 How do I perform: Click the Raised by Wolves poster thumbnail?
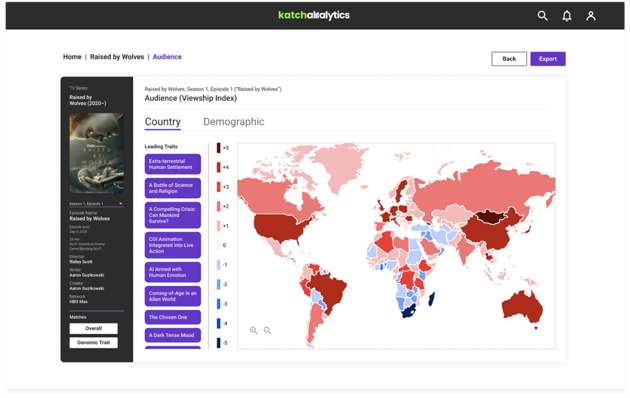pos(96,153)
